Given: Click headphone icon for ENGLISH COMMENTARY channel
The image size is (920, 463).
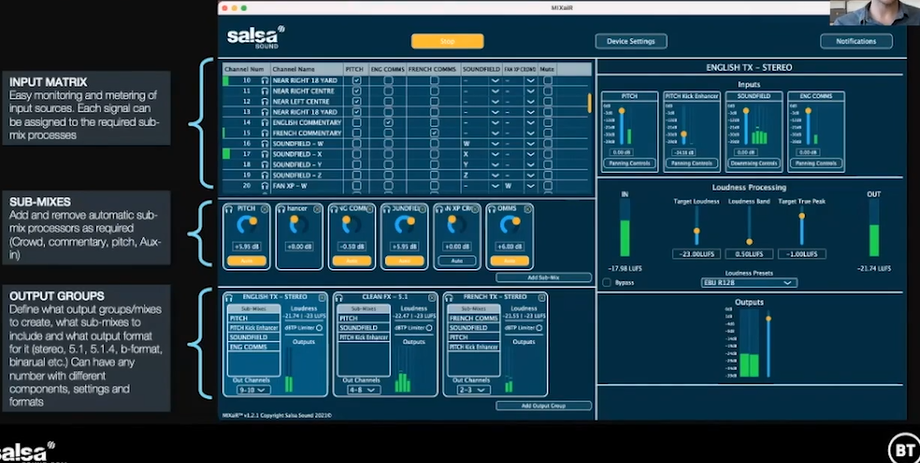Looking at the screenshot, I should (x=265, y=123).
